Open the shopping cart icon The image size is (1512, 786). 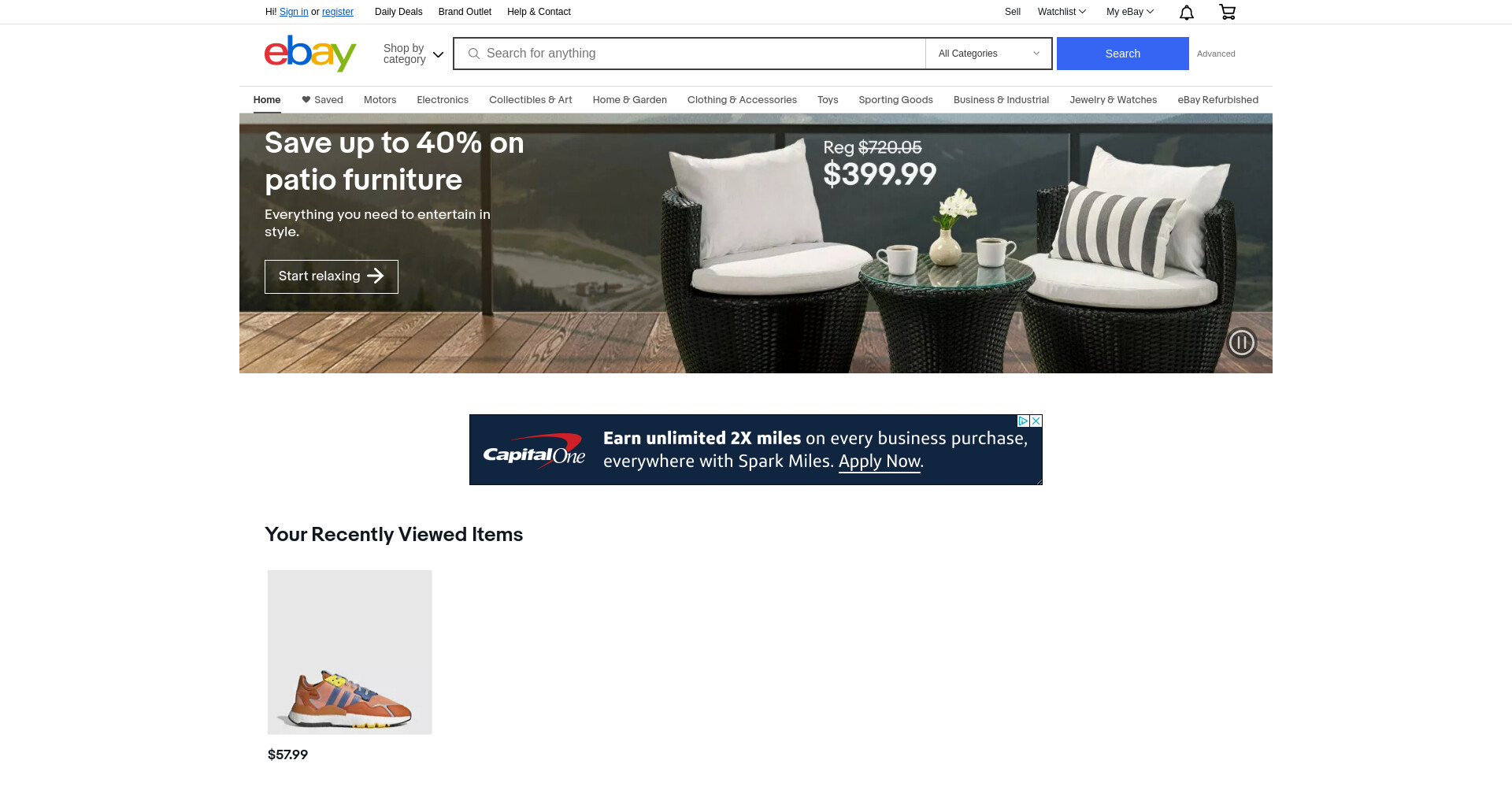[x=1227, y=12]
